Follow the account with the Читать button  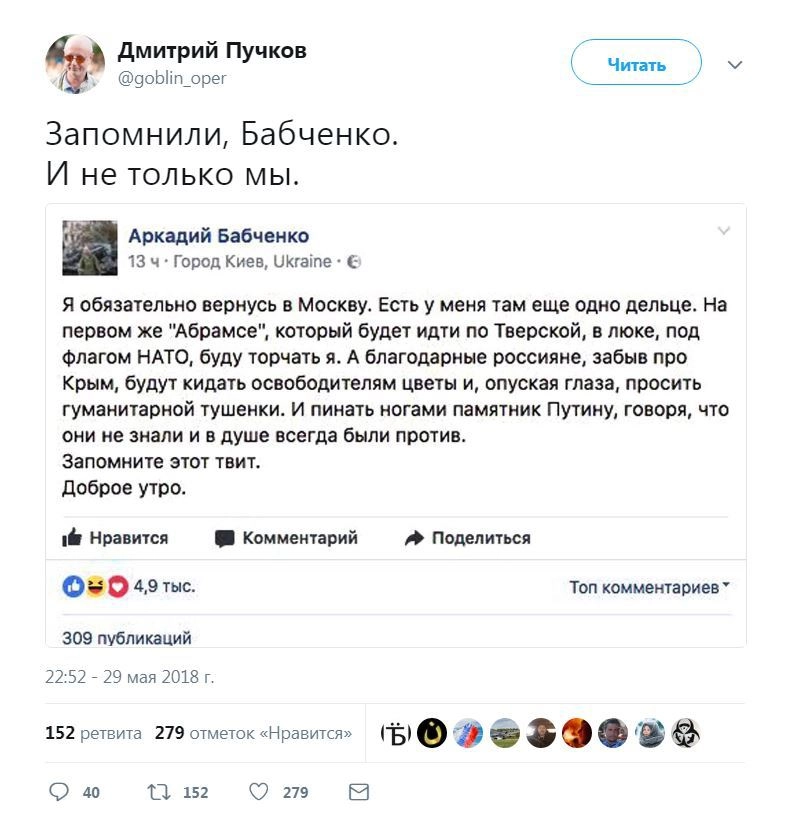click(x=636, y=65)
